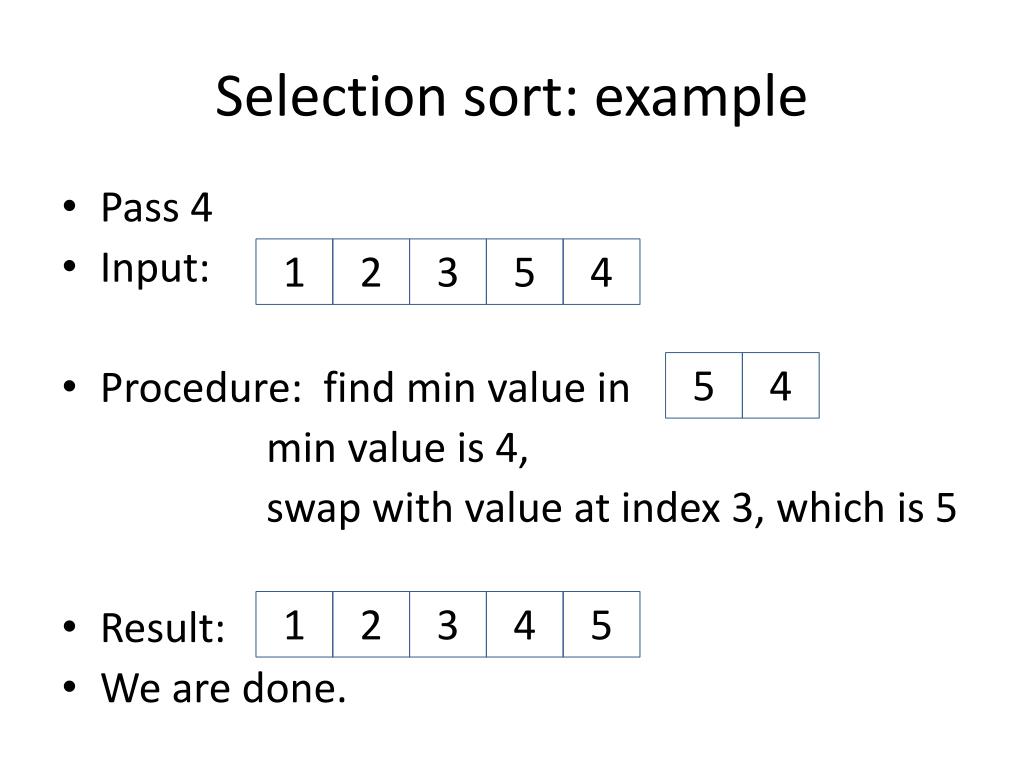1024x768 pixels.
Task: Click cell 4 in the two-cell subarray
Action: [x=781, y=386]
